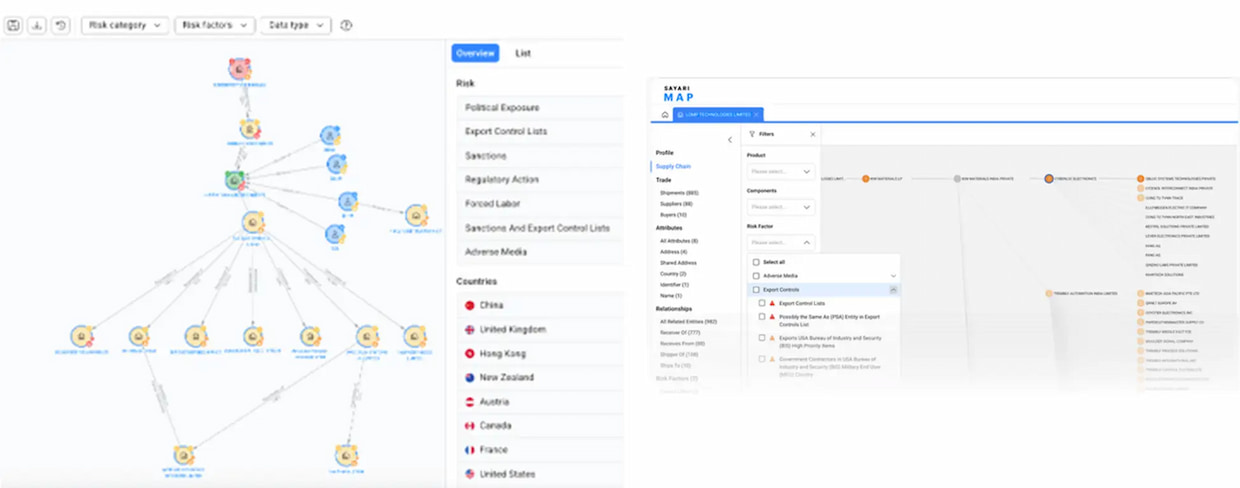Screen dimensions: 1240x488
Task: Open the help question-mark icon
Action: tap(346, 25)
